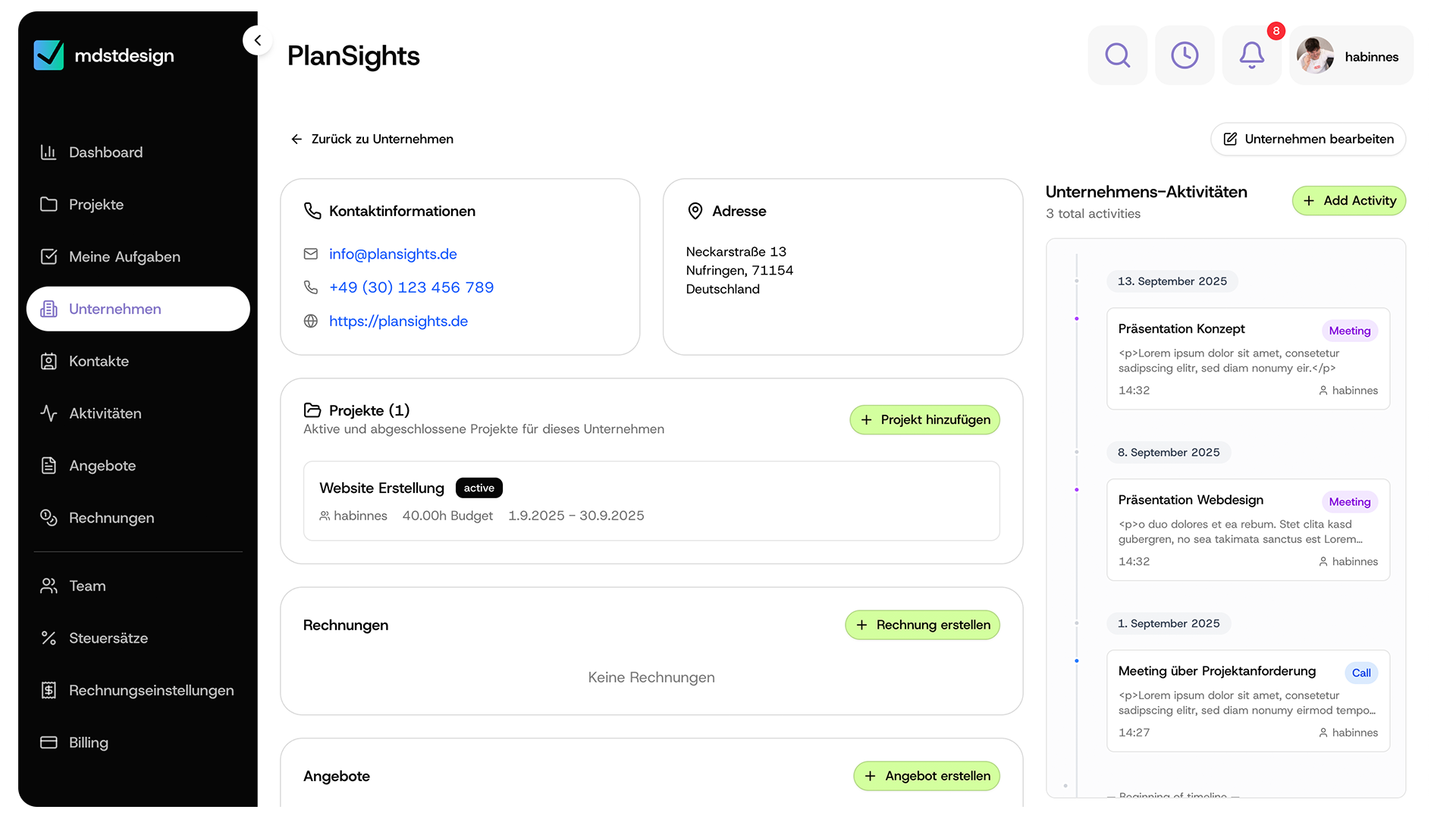Click Angebot erstellen button

927,776
